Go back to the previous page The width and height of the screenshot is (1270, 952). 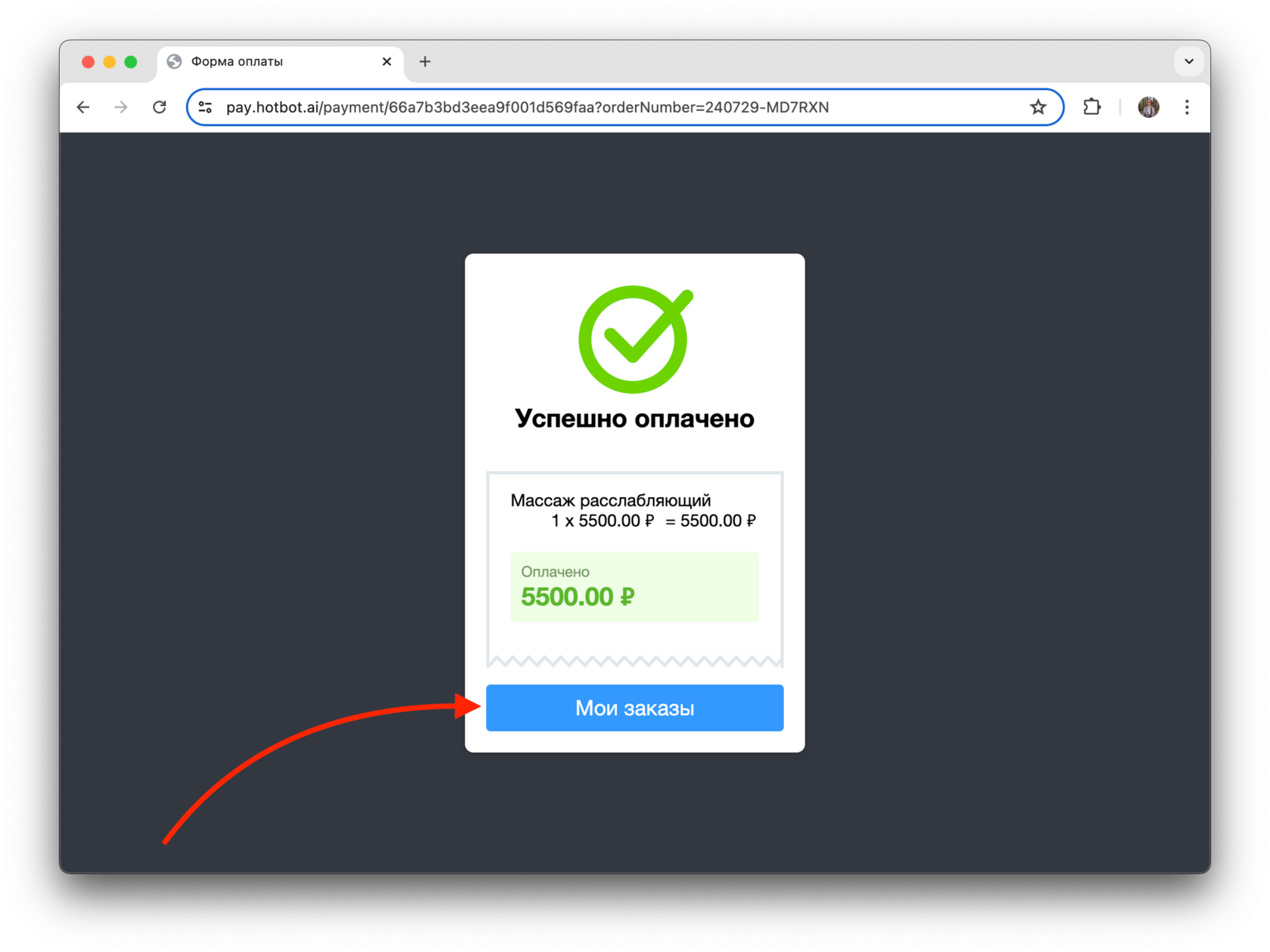click(83, 107)
